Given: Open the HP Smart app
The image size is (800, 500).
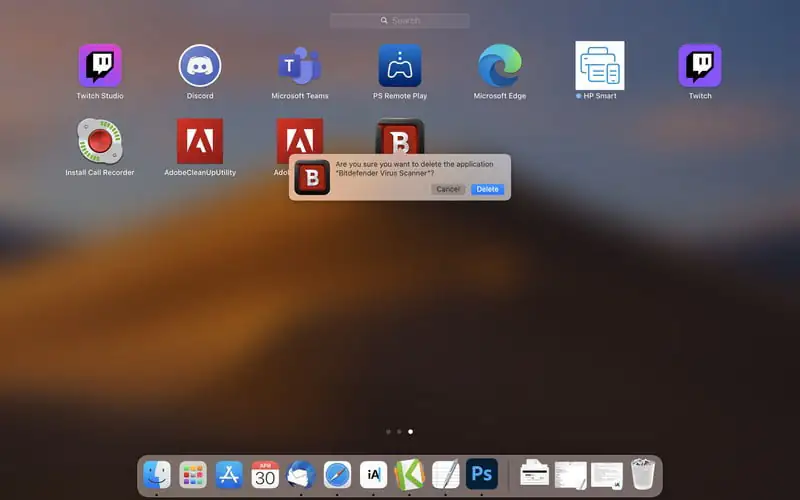Looking at the screenshot, I should (x=600, y=65).
